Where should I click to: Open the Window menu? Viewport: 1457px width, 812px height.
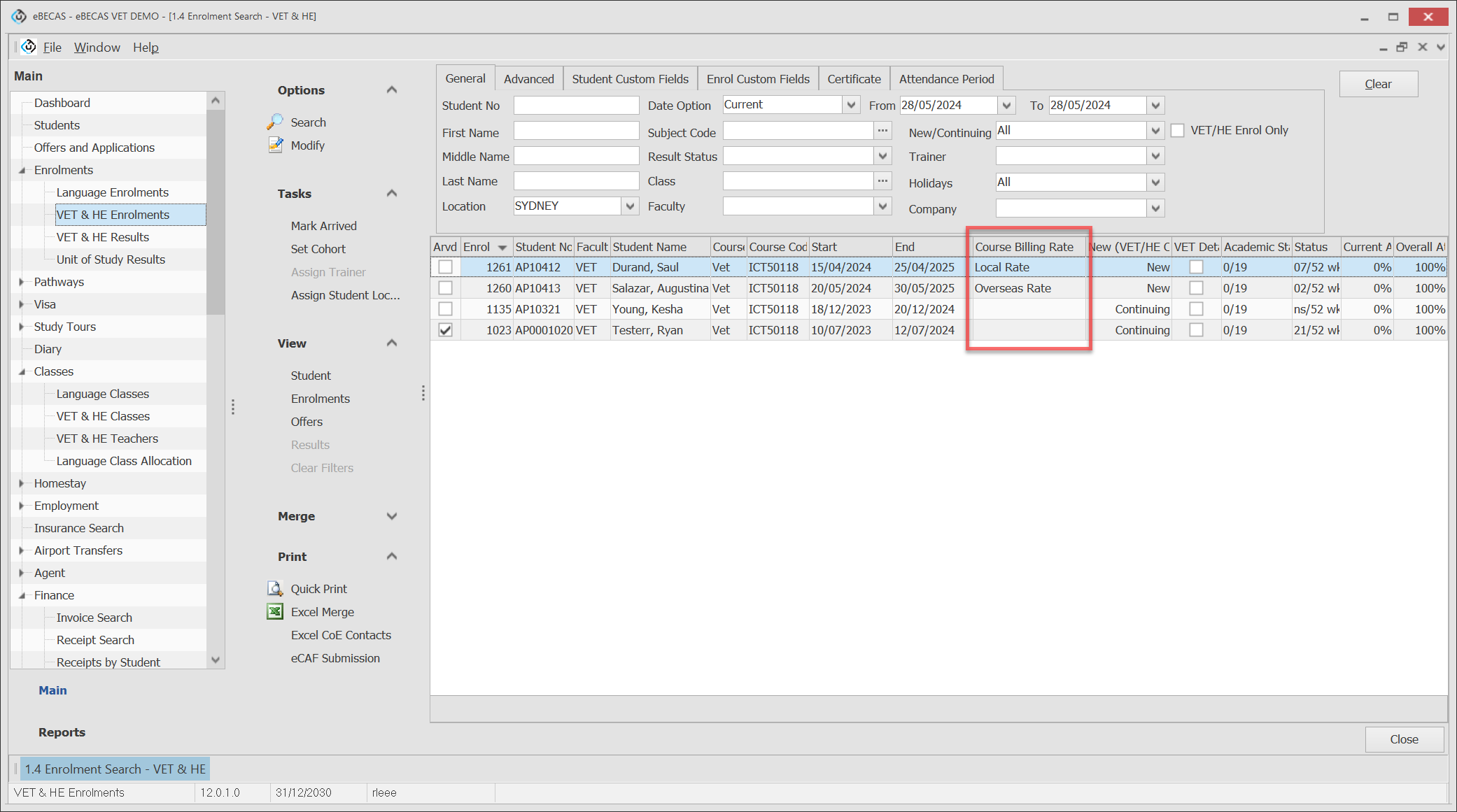tap(97, 48)
